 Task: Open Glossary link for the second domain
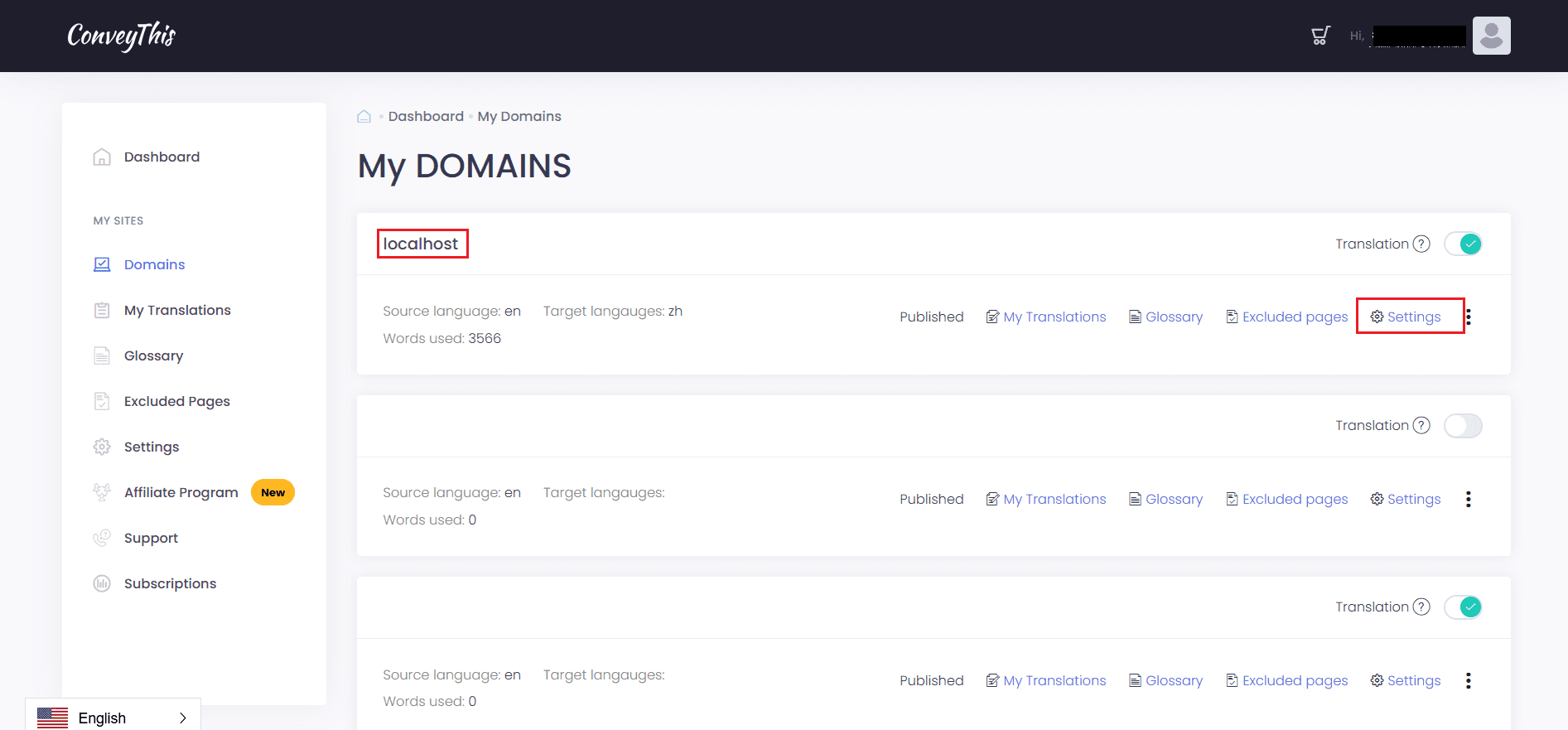1166,499
